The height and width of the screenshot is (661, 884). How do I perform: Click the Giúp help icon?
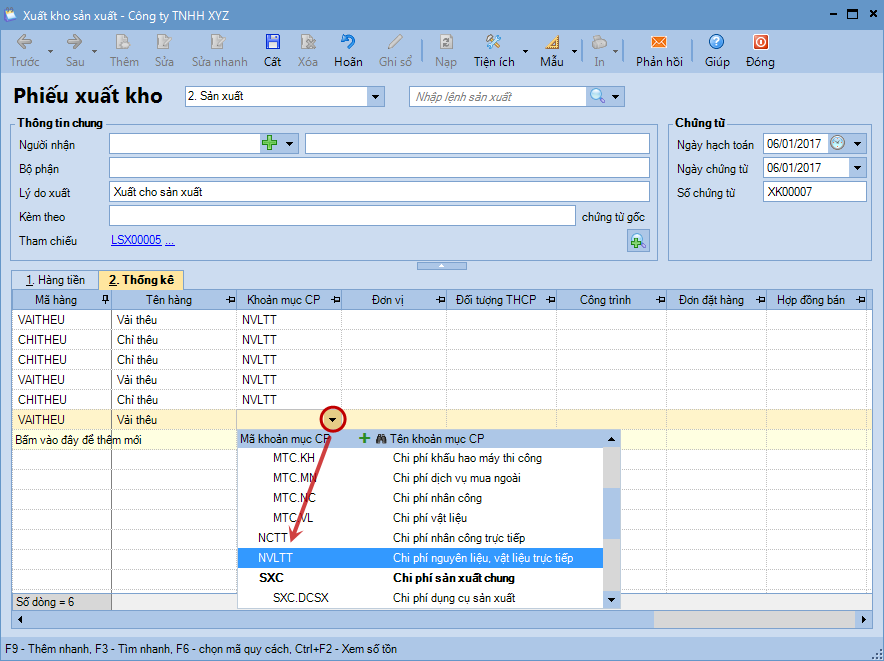[x=716, y=43]
